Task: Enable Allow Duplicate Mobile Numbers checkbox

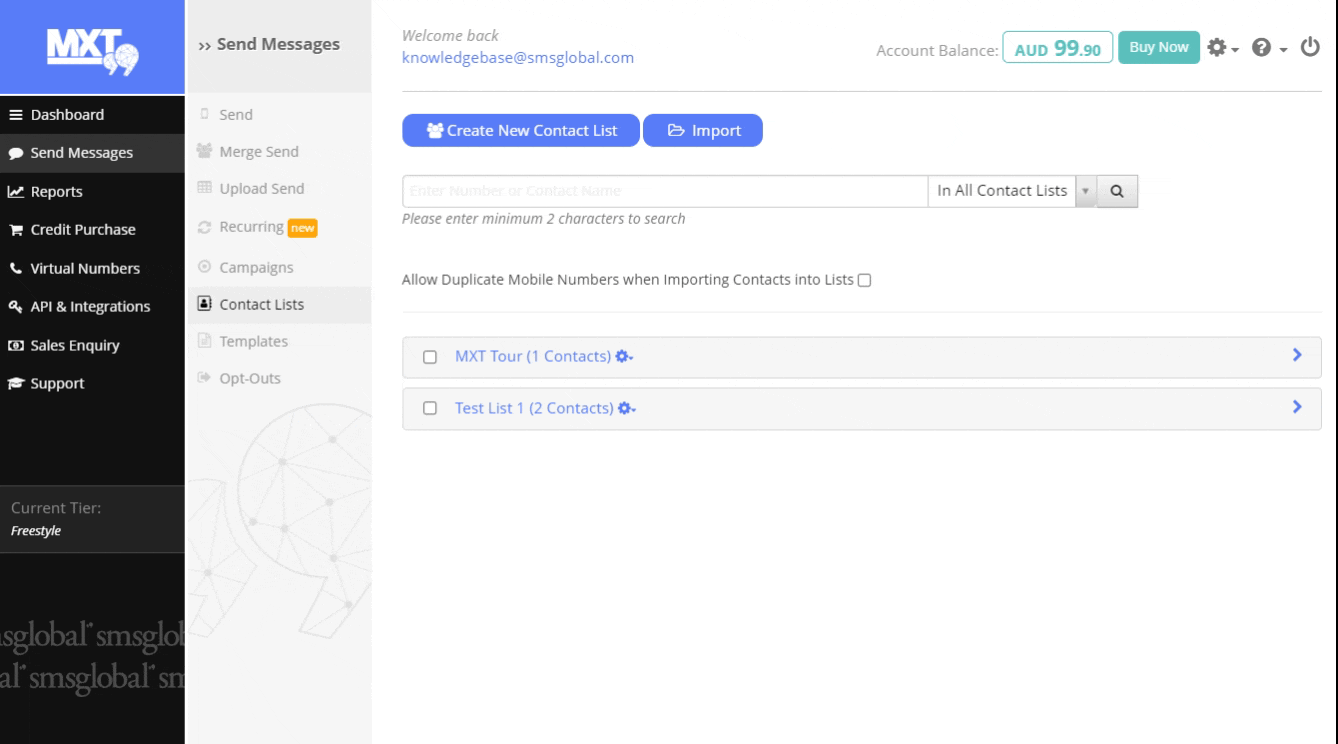Action: pos(864,281)
